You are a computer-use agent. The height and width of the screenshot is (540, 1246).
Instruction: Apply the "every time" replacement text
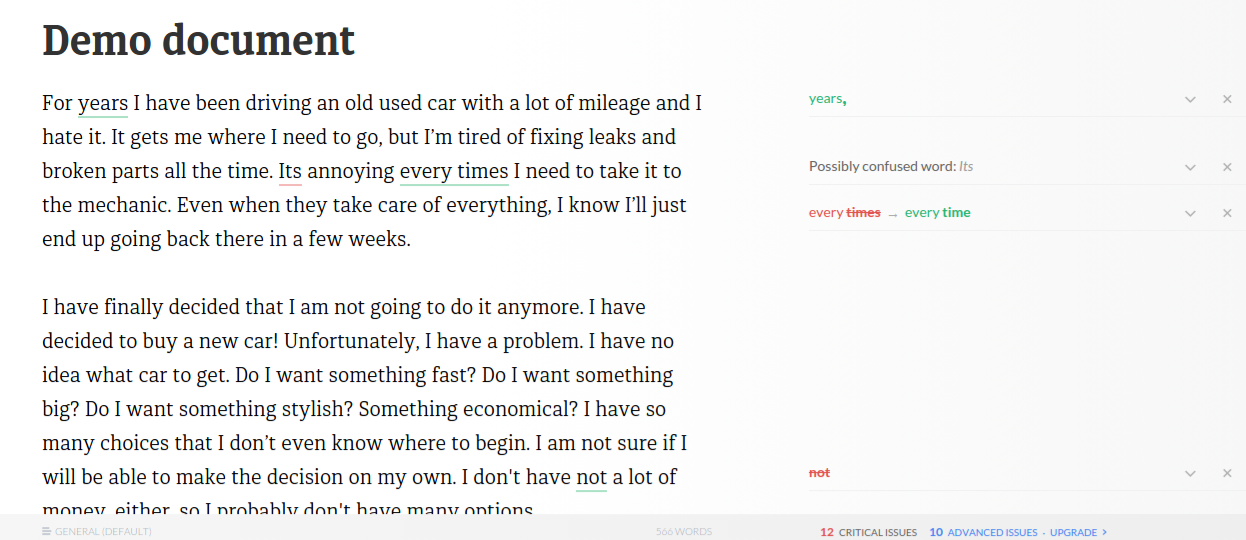coord(937,213)
